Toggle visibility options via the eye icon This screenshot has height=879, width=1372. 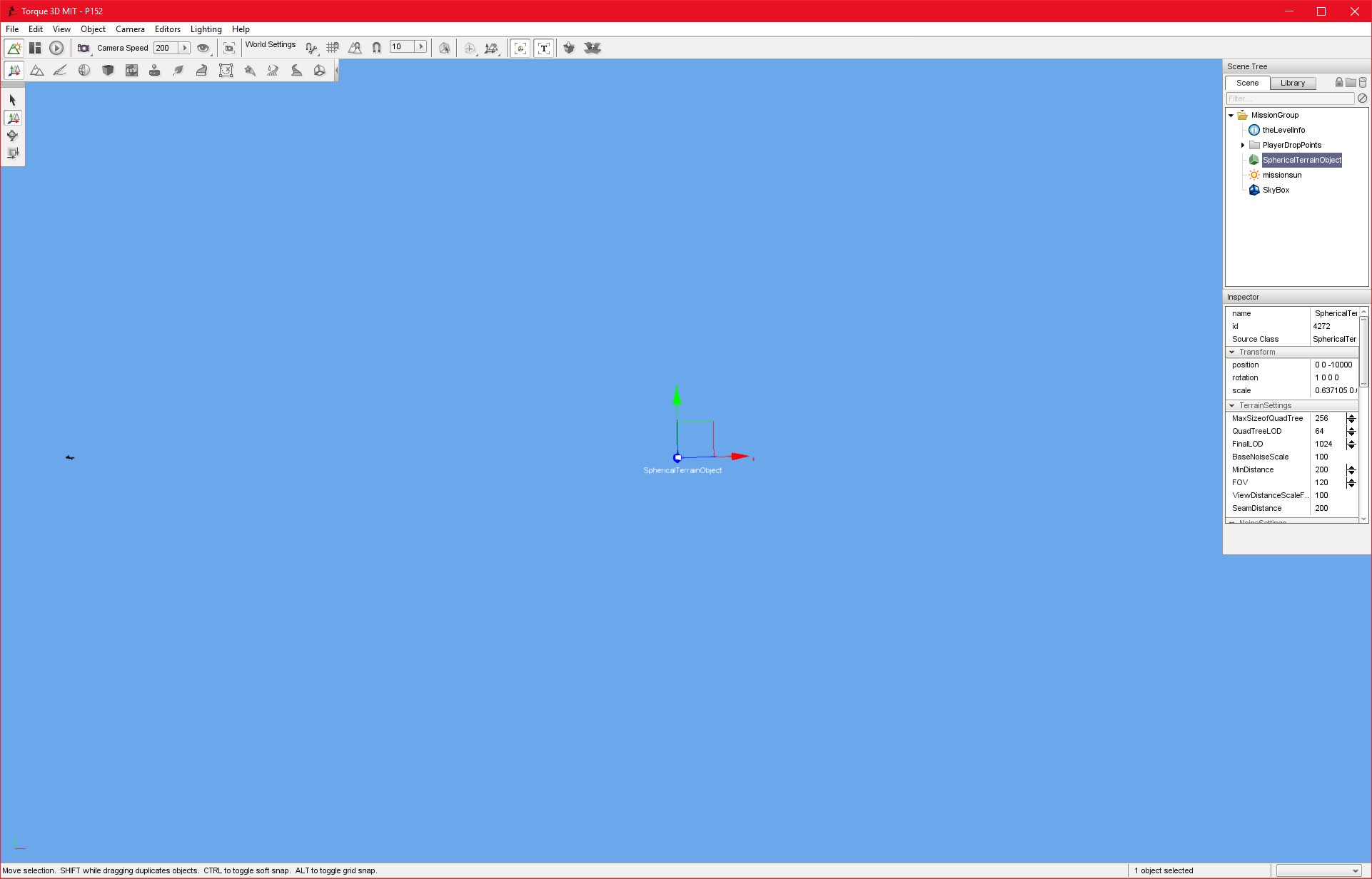204,49
